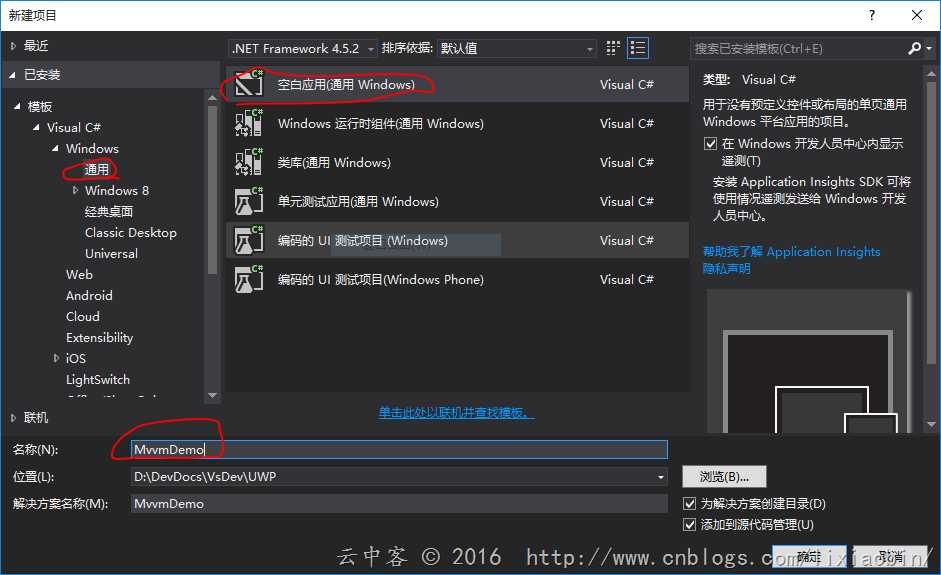Select Extensibility tree item

[x=99, y=337]
